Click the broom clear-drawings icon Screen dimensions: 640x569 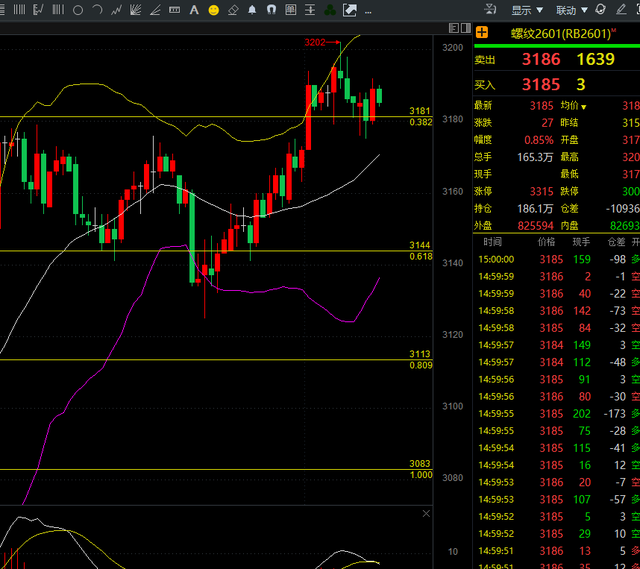coord(490,9)
